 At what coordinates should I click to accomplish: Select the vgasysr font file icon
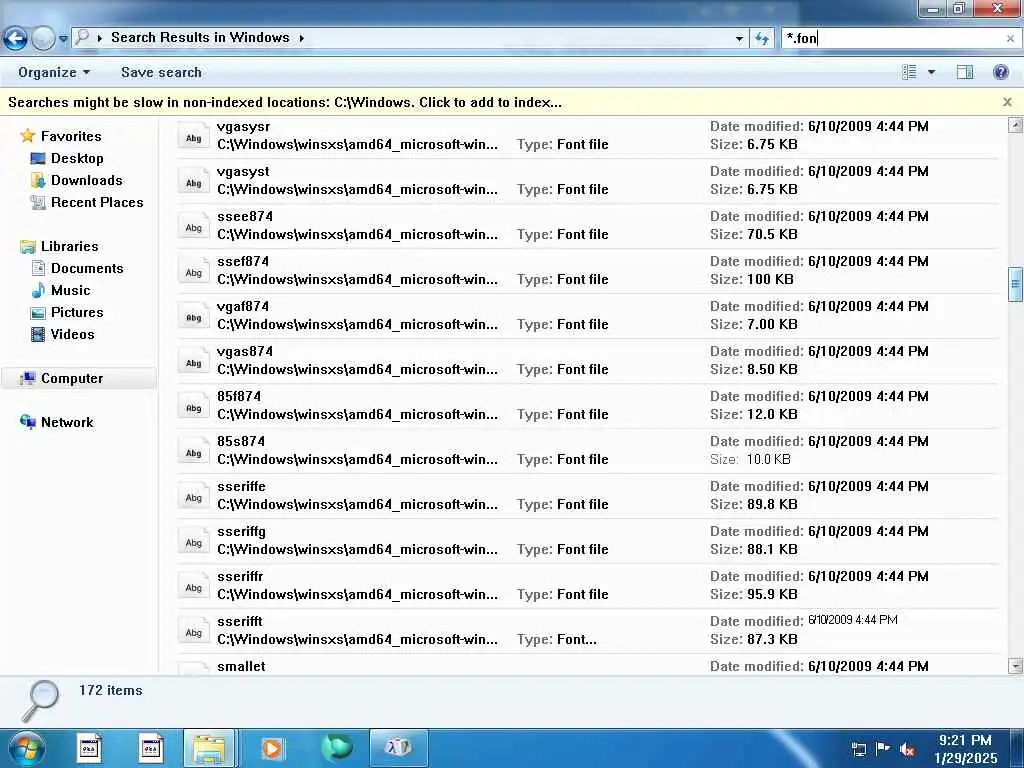193,136
